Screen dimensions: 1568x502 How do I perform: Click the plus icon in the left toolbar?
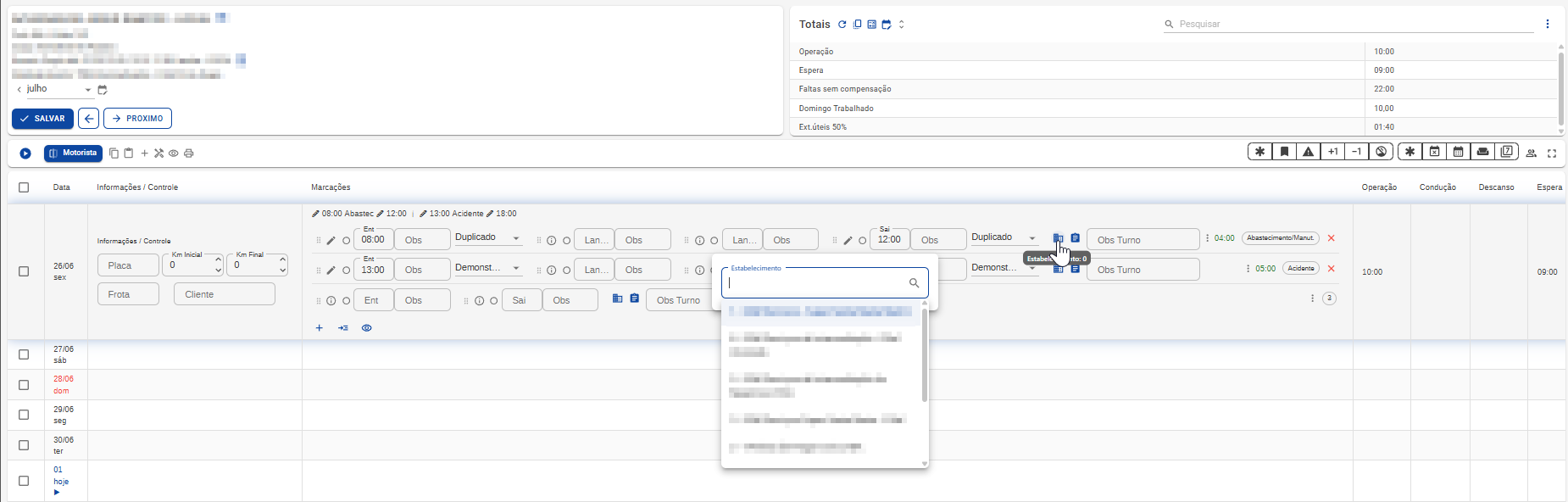point(144,153)
